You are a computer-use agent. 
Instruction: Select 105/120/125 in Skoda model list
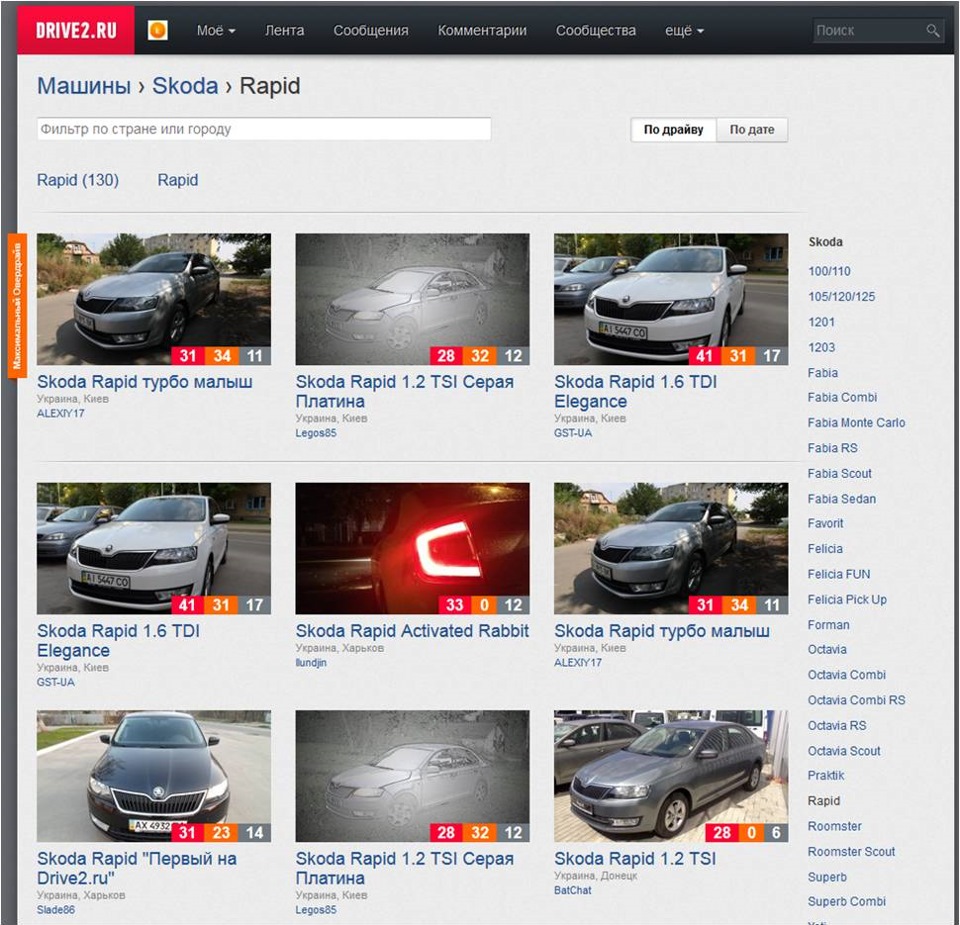841,297
